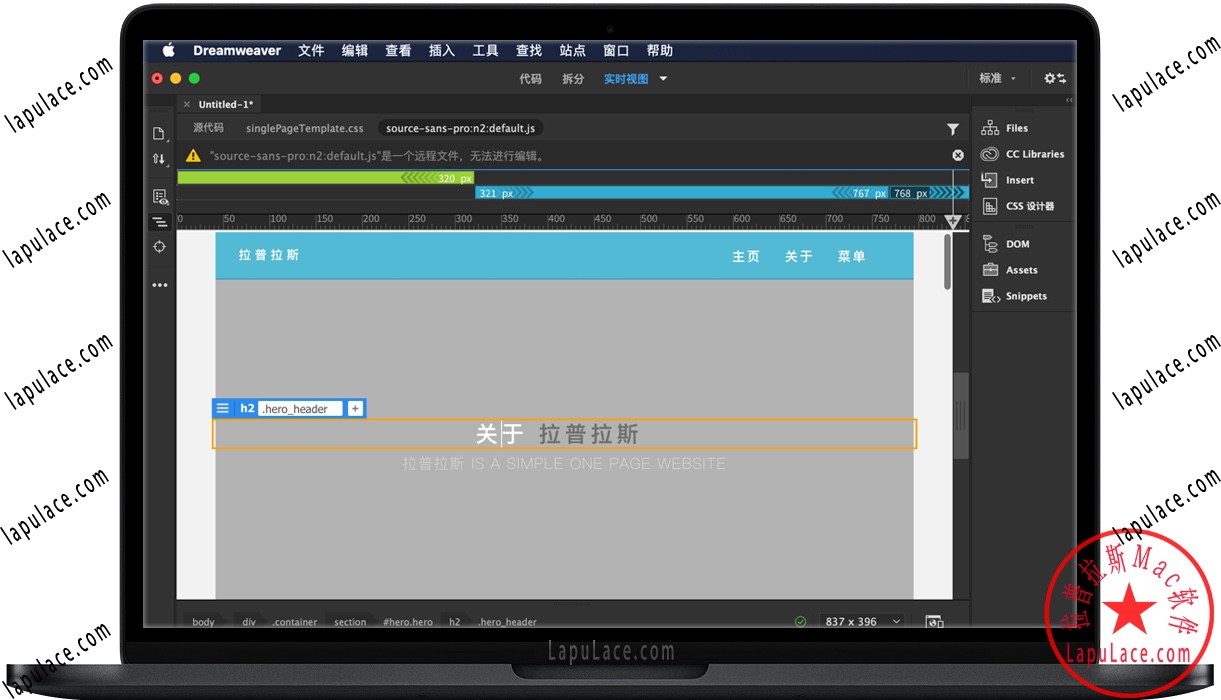Select the singlePageTemplate.css related file tab

coord(304,128)
